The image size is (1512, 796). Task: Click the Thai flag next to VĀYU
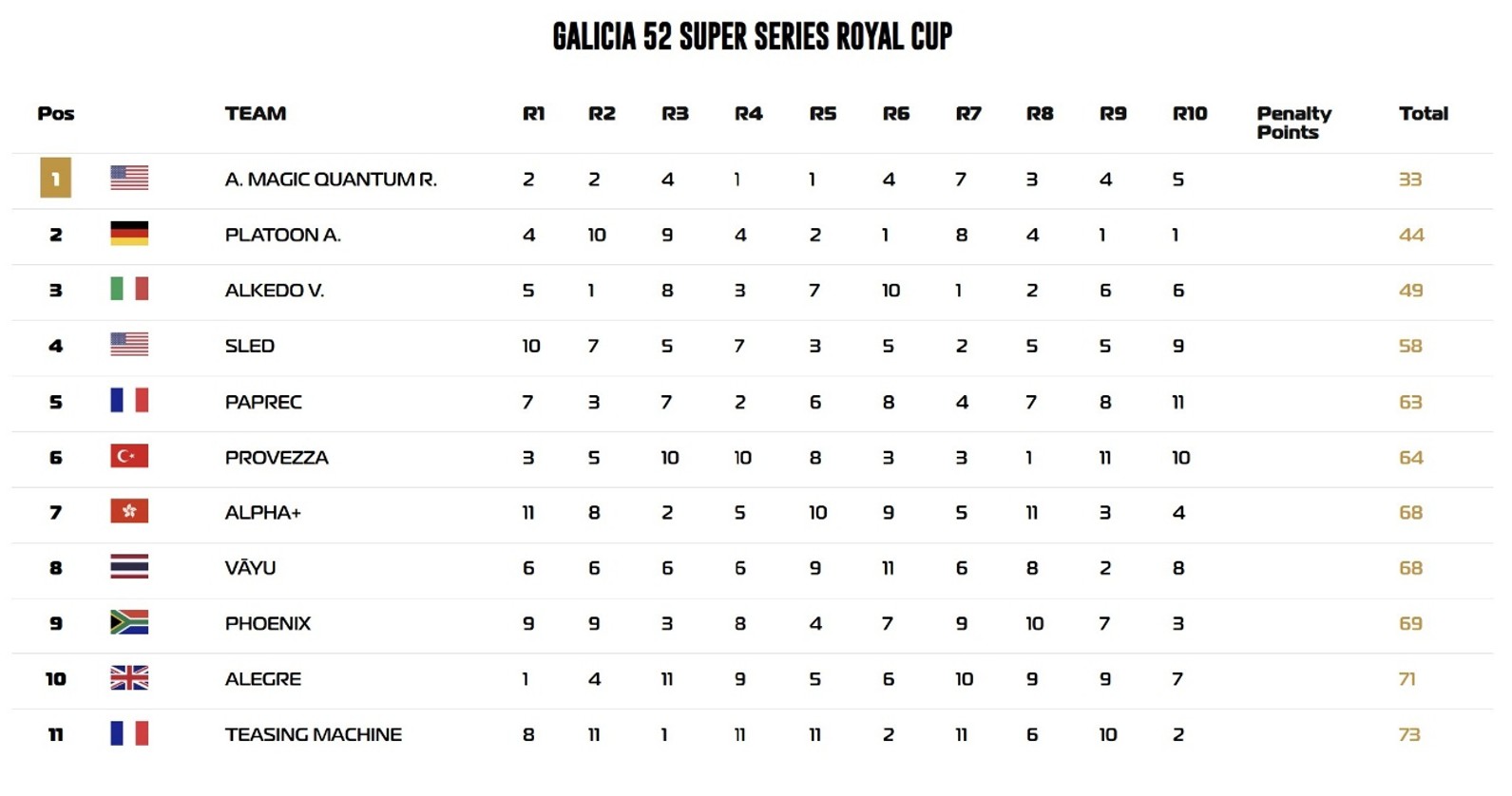129,567
